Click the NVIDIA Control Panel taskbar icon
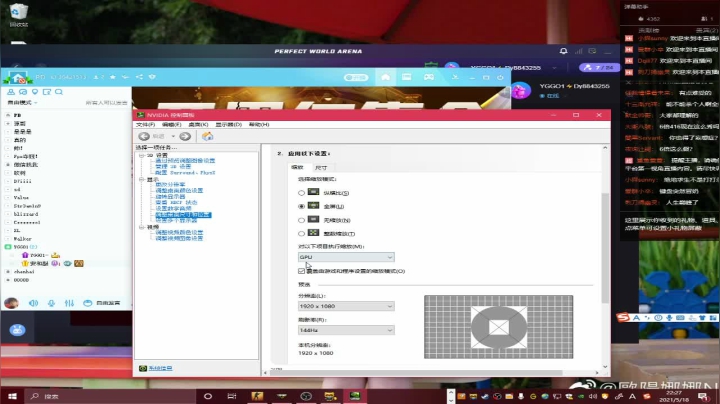Screen dimensions: 720x404 354,396
